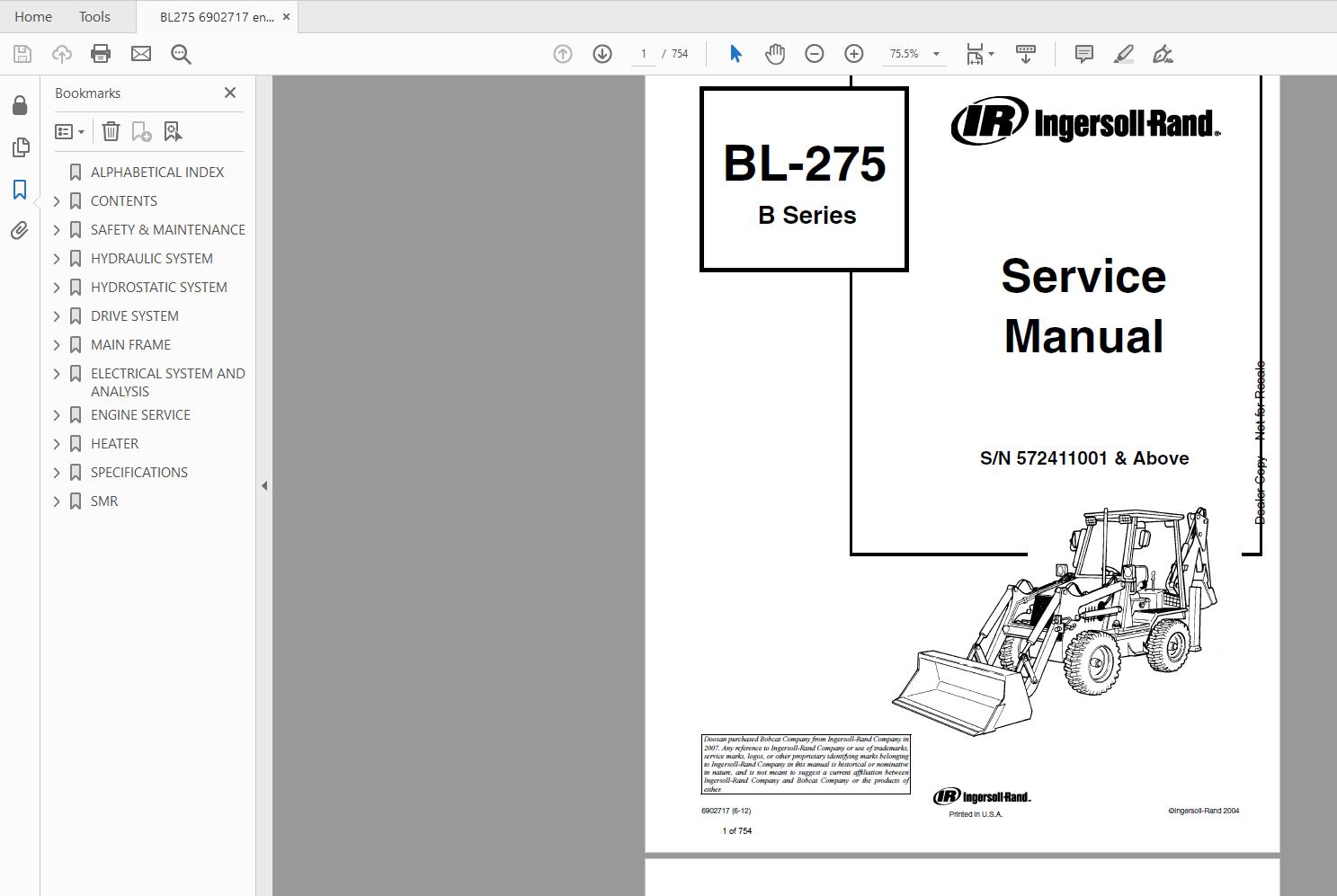This screenshot has width=1337, height=896.
Task: Expand the DRIVE SYSTEM bookmark
Action: [57, 316]
